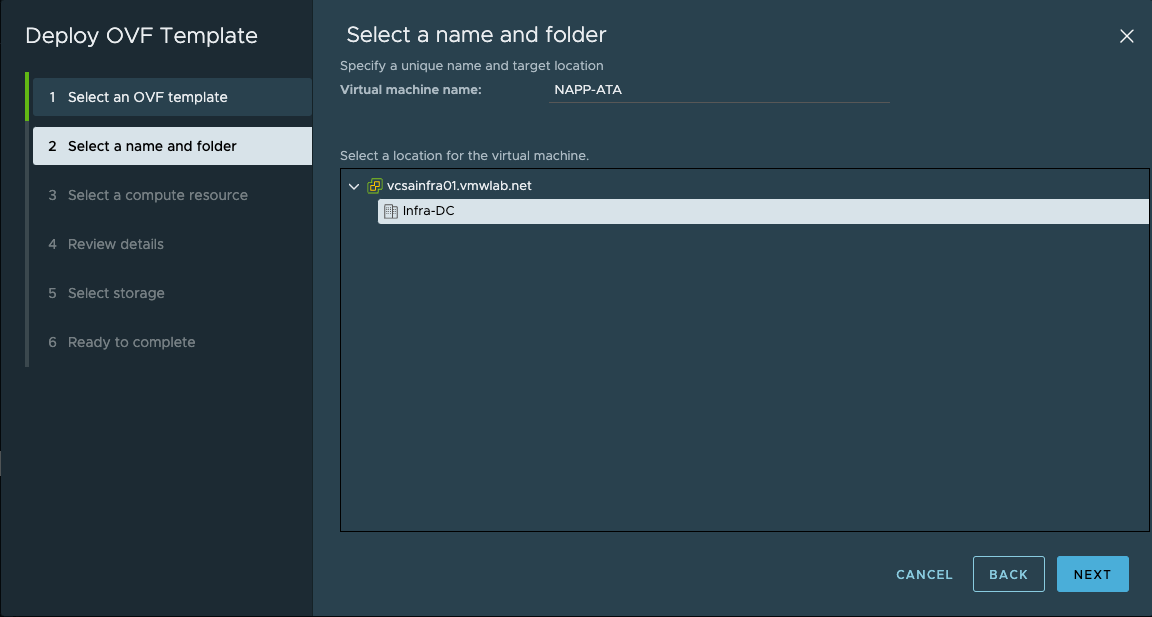Go to step 1 Select an OVF template
This screenshot has width=1152, height=617.
(x=173, y=97)
